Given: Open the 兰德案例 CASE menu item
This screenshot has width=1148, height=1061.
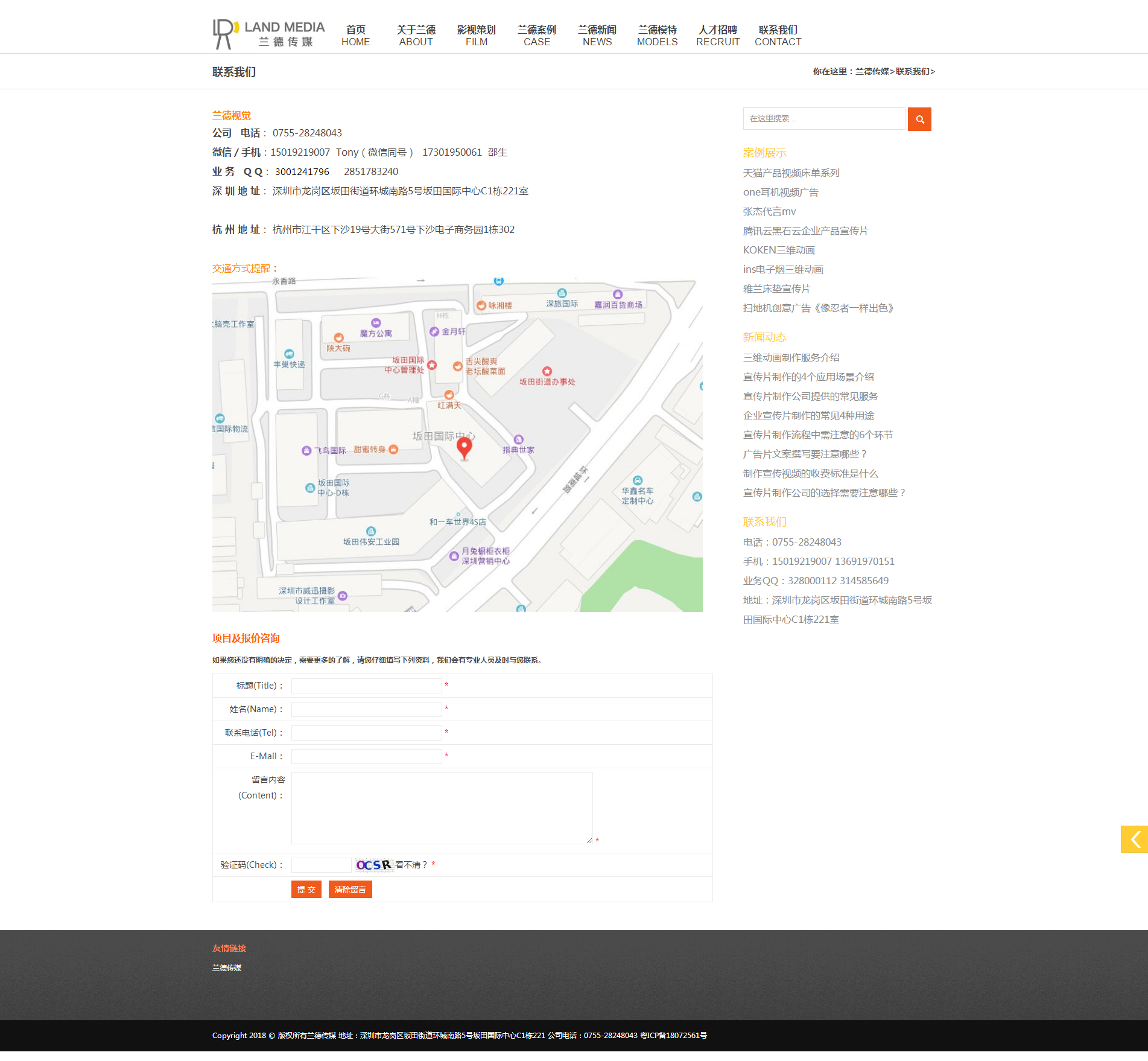Looking at the screenshot, I should pos(537,36).
